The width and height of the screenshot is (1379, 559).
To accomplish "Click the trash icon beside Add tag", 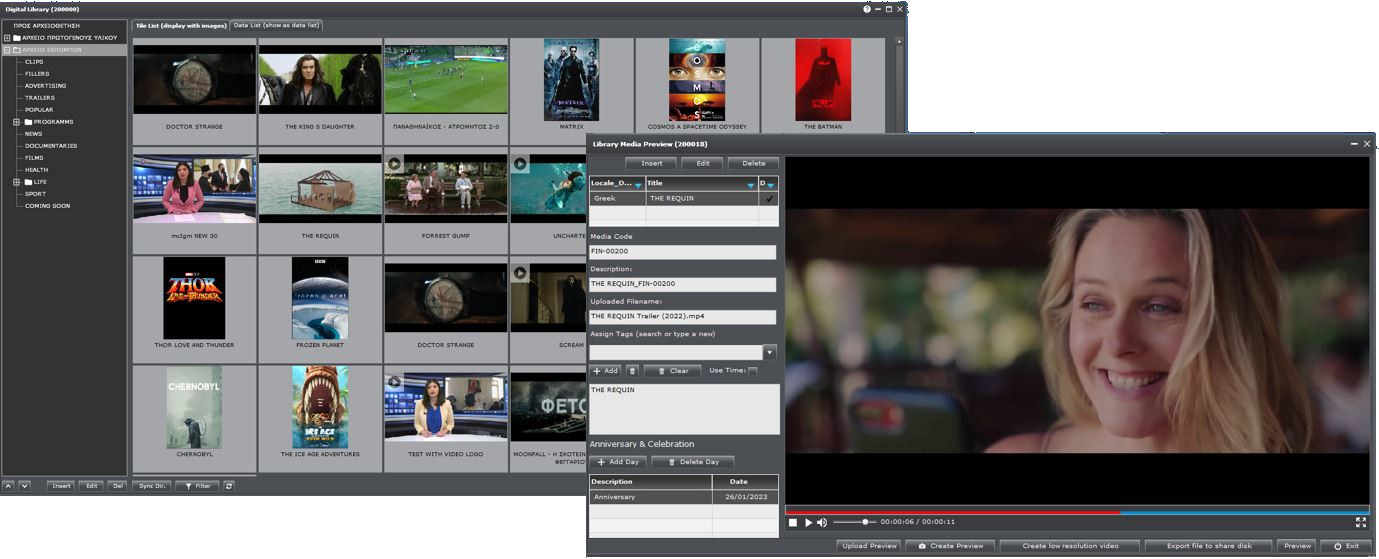I will [632, 371].
